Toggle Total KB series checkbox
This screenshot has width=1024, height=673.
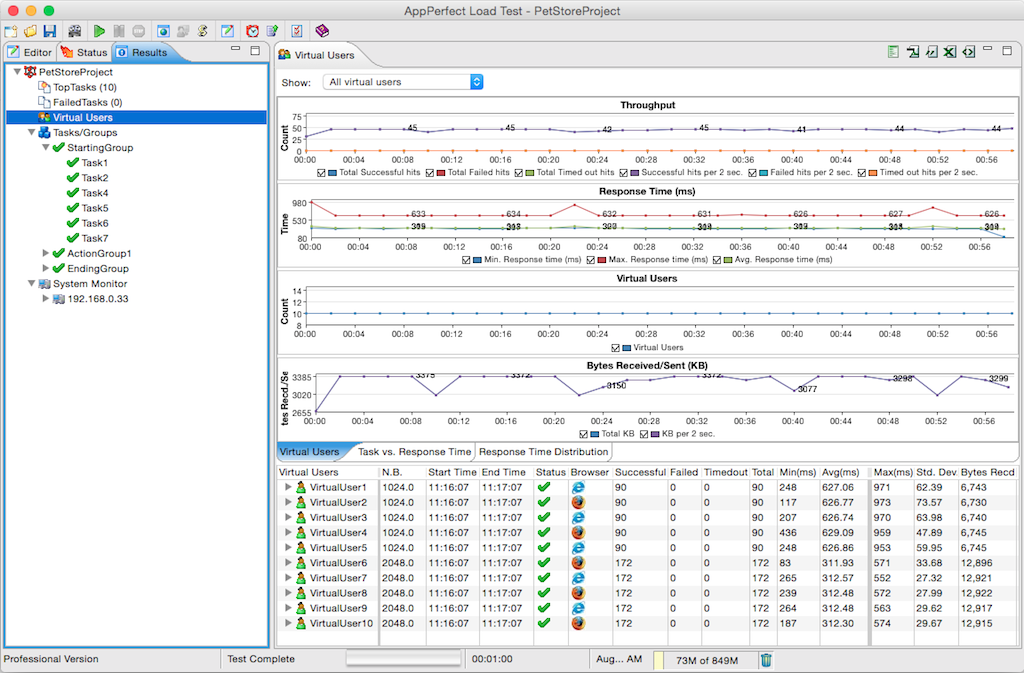[x=583, y=434]
